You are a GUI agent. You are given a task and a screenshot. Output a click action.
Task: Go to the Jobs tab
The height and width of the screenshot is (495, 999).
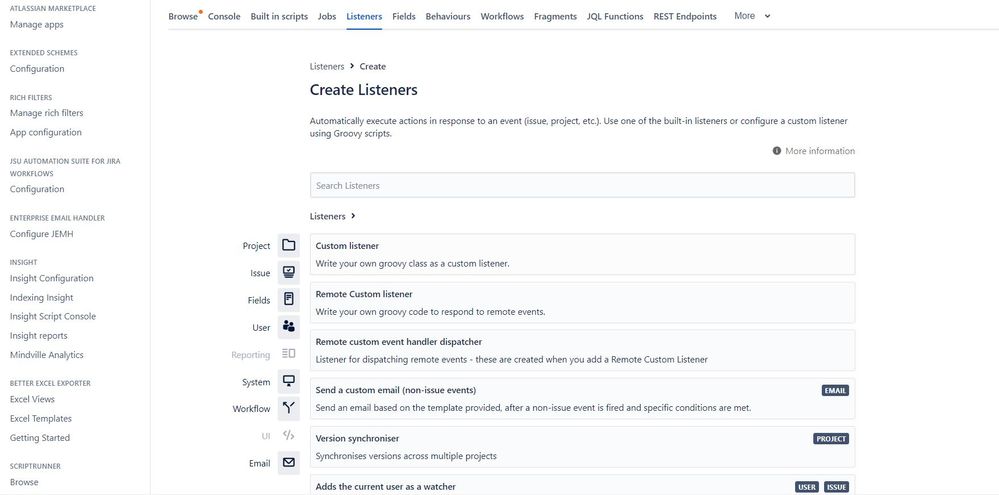(x=327, y=17)
